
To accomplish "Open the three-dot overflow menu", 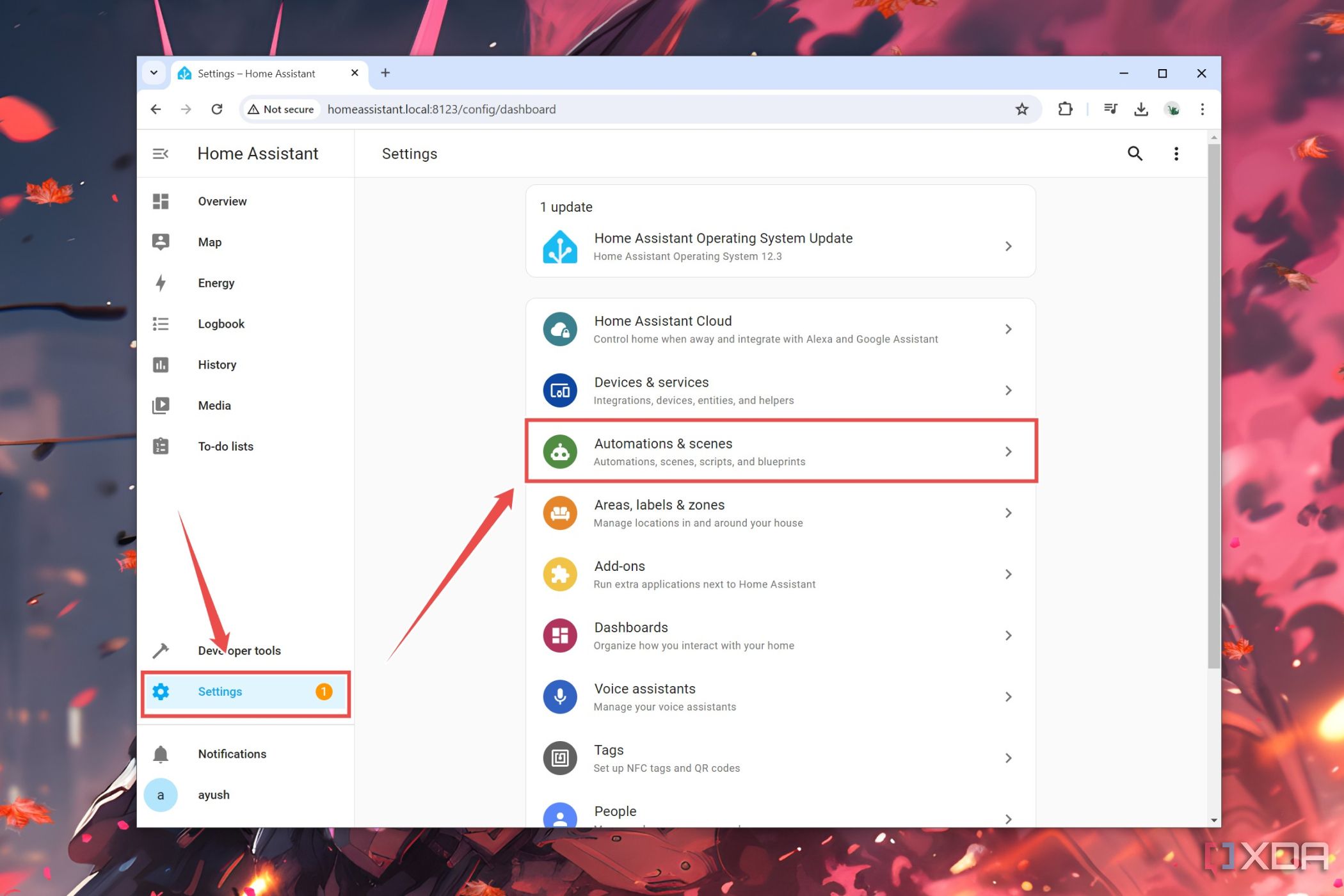I will coord(1177,154).
